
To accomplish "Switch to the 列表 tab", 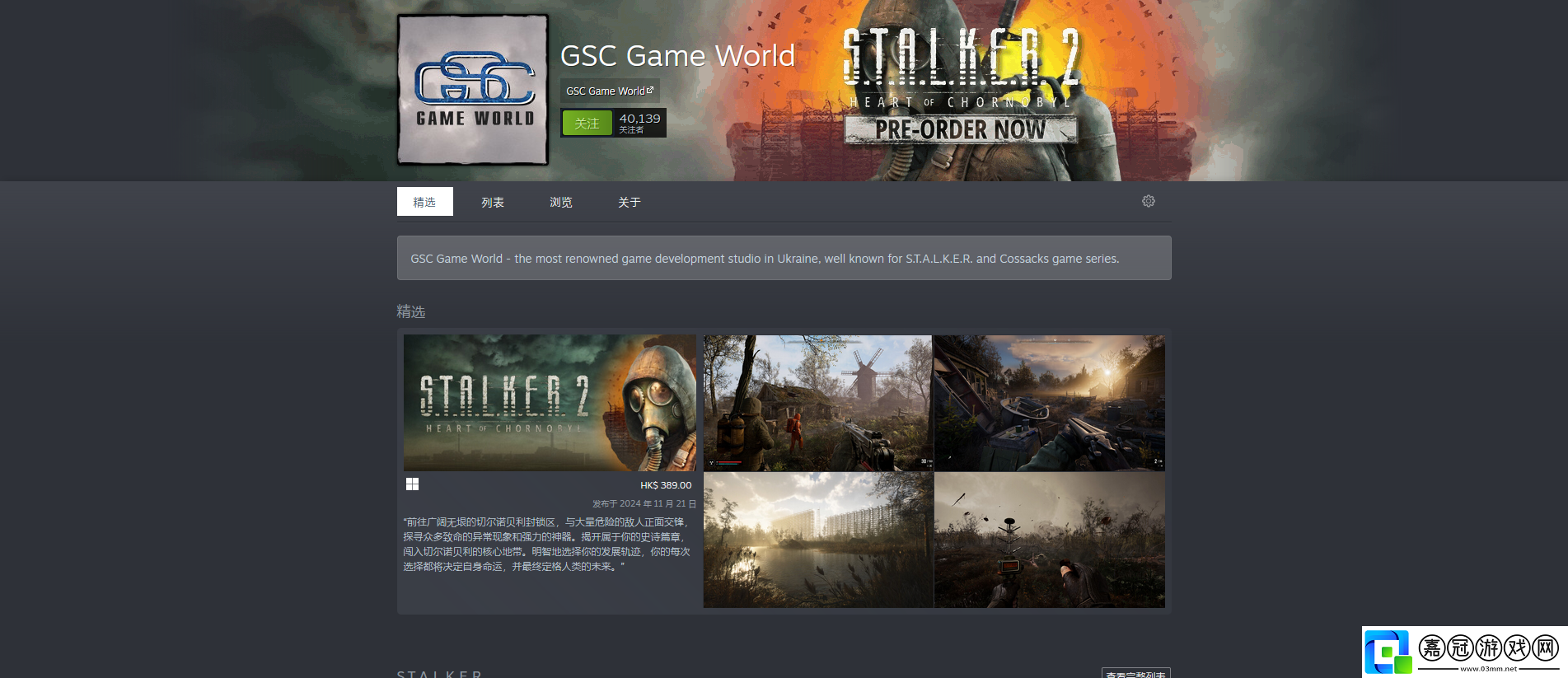I will click(x=493, y=202).
